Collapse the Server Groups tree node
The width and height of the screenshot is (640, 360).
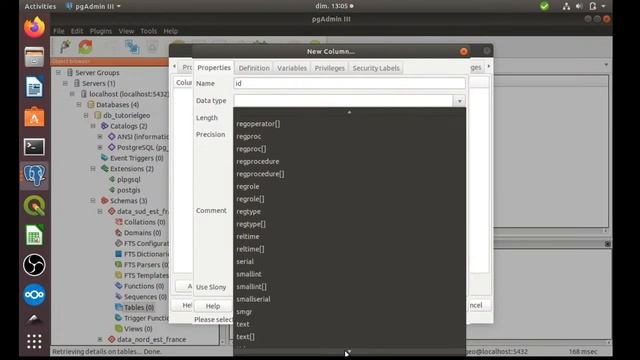58,73
